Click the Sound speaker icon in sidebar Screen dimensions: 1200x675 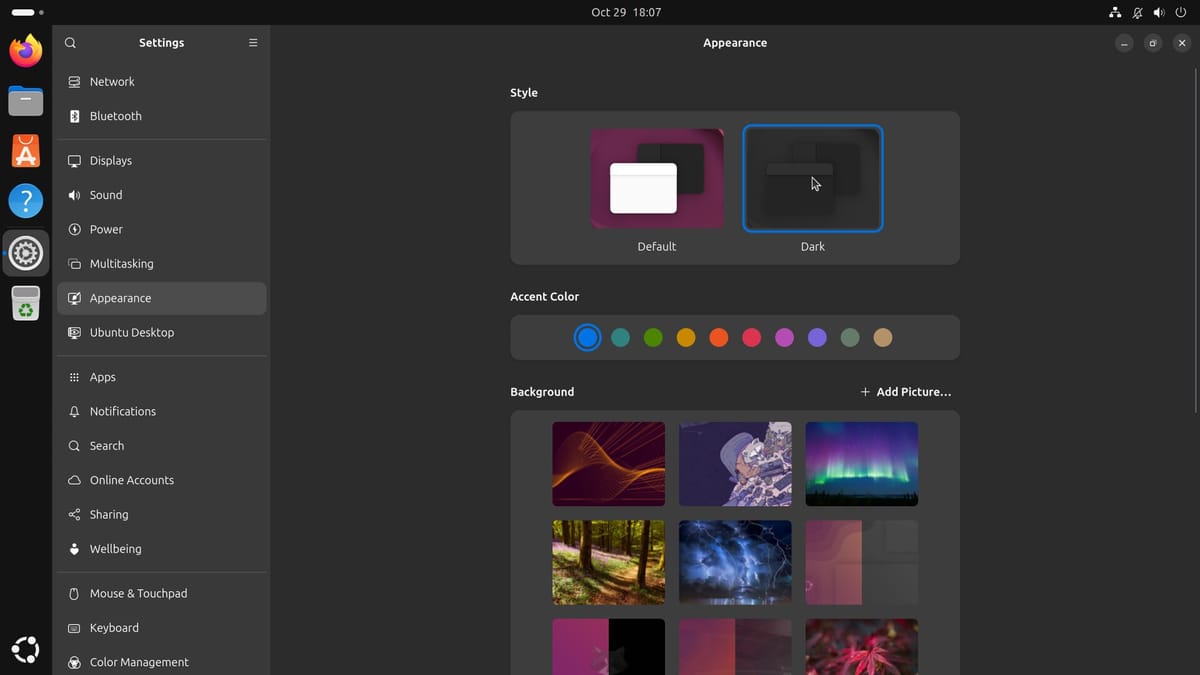tap(74, 195)
